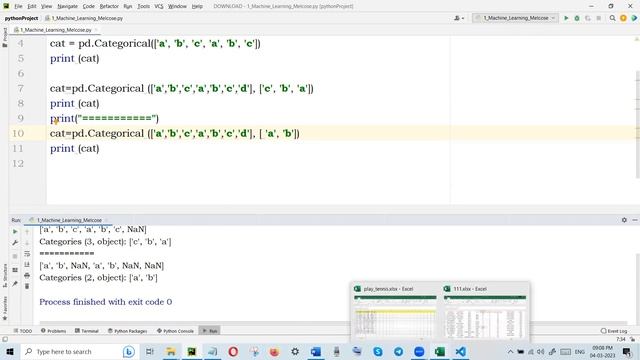This screenshot has height=360, width=640.
Task: Open the Edit menu
Action: [32, 6]
